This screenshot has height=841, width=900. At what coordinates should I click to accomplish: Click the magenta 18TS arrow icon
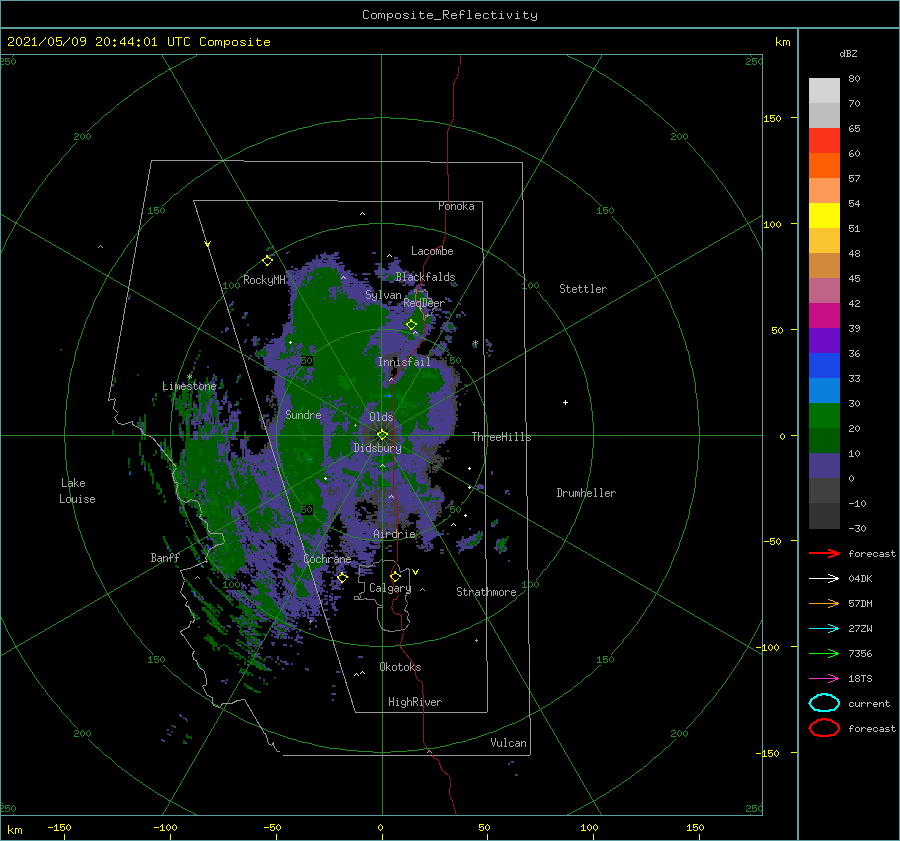[x=824, y=679]
